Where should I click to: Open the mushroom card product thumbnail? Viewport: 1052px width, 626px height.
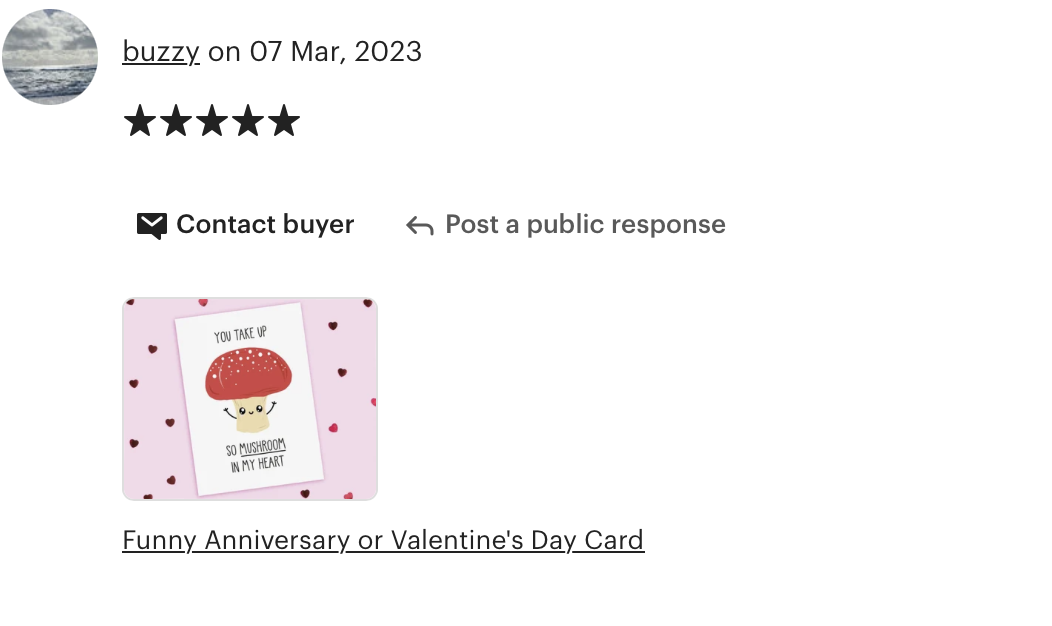pyautogui.click(x=250, y=399)
